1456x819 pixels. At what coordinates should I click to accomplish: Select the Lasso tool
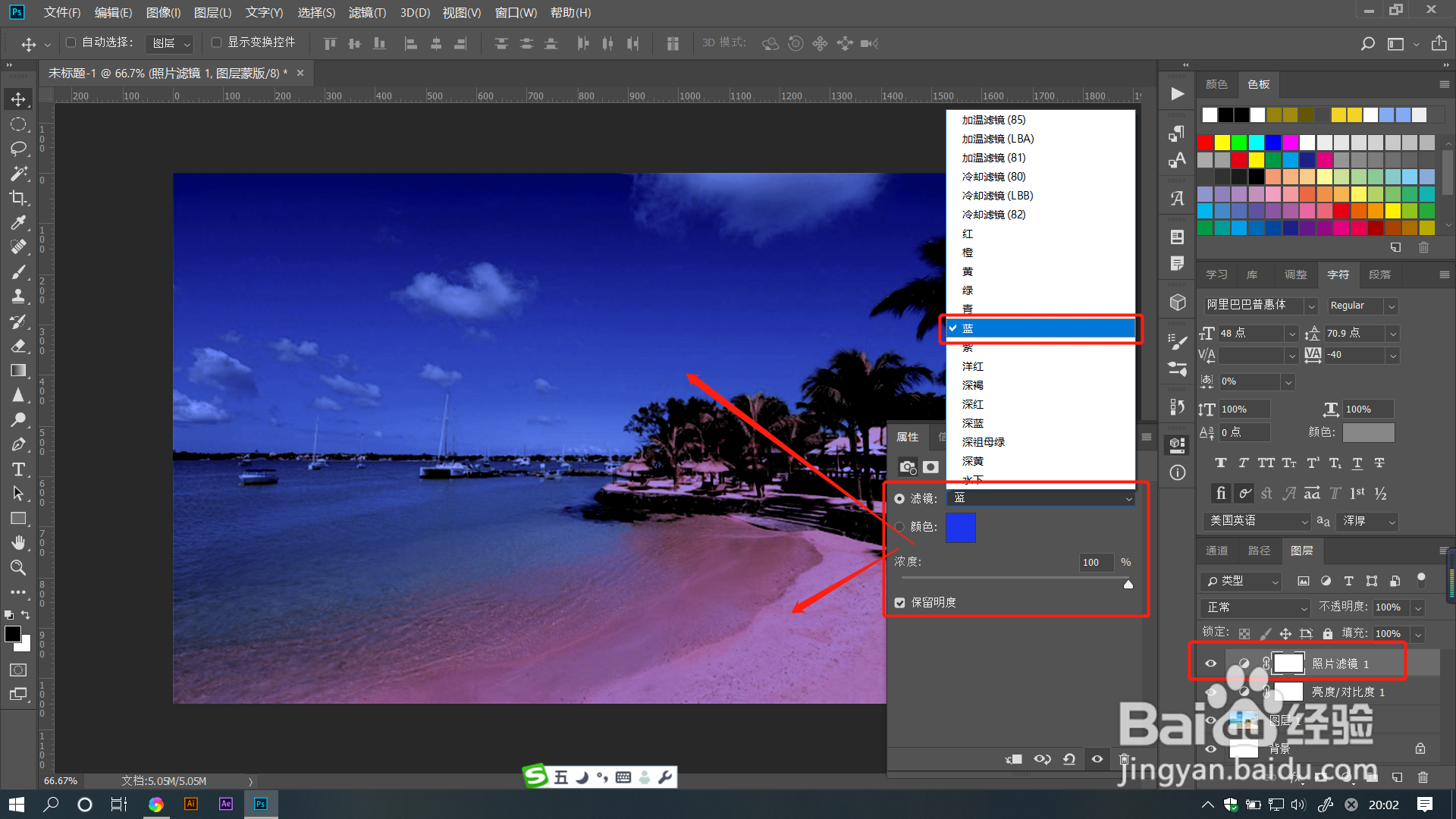18,149
